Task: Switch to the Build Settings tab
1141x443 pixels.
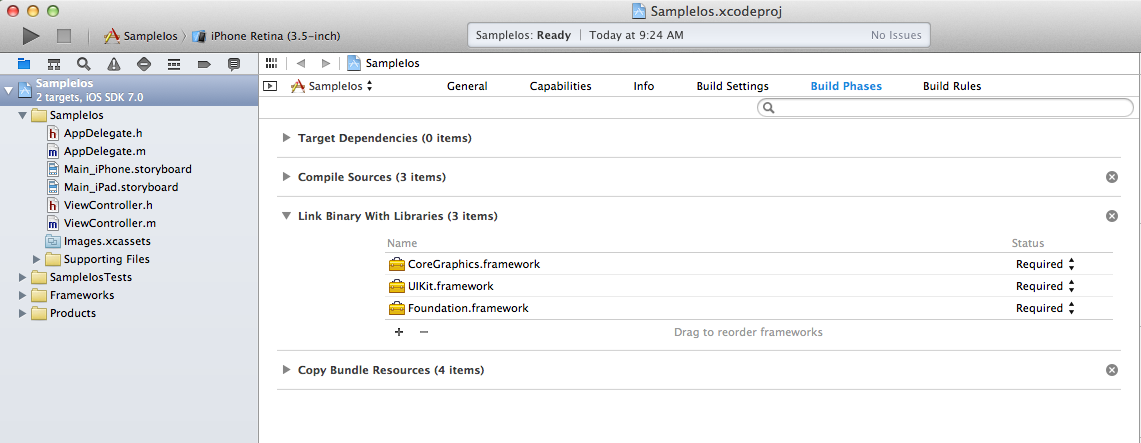Action: (732, 86)
